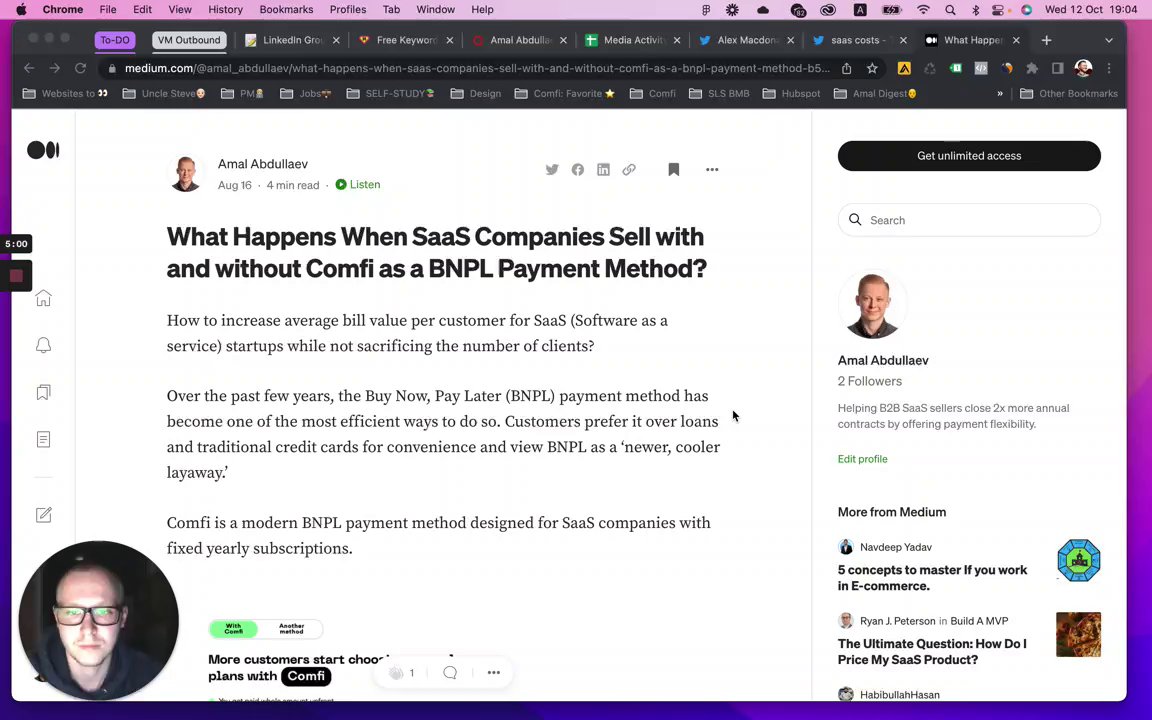Open the Edit profile link
The height and width of the screenshot is (720, 1152).
click(x=863, y=458)
